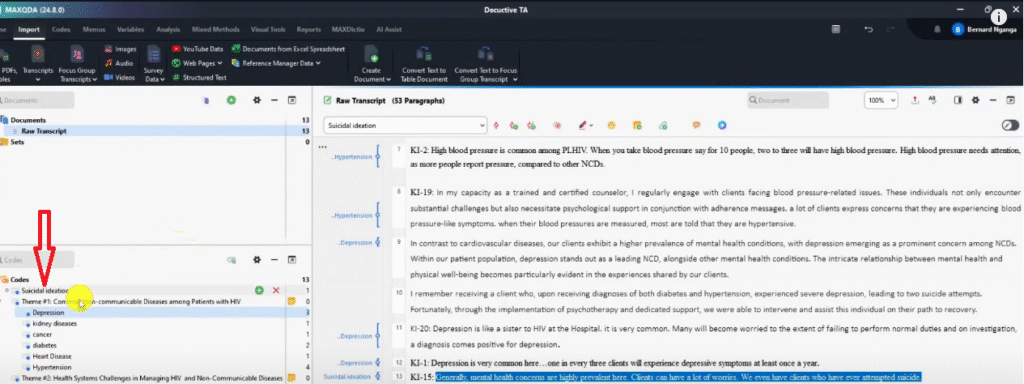Image resolution: width=1024 pixels, height=384 pixels.
Task: Select Theme #2 Health Systems Challenges code
Action: click(x=152, y=378)
